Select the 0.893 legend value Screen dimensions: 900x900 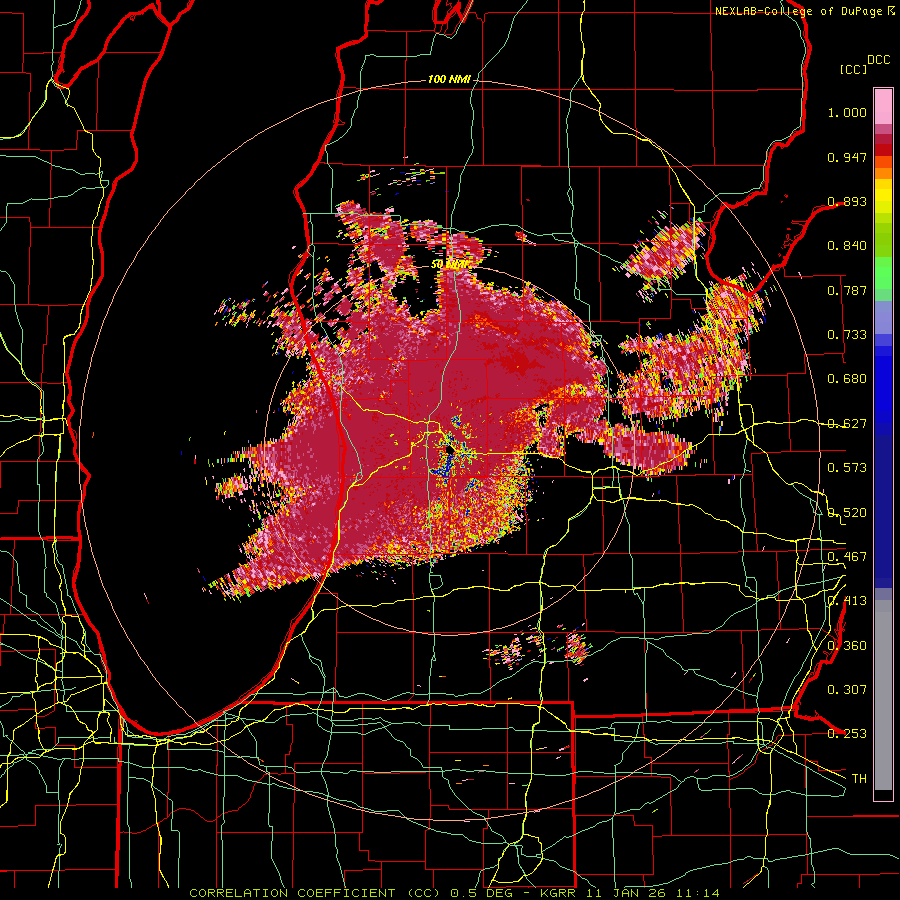point(847,201)
